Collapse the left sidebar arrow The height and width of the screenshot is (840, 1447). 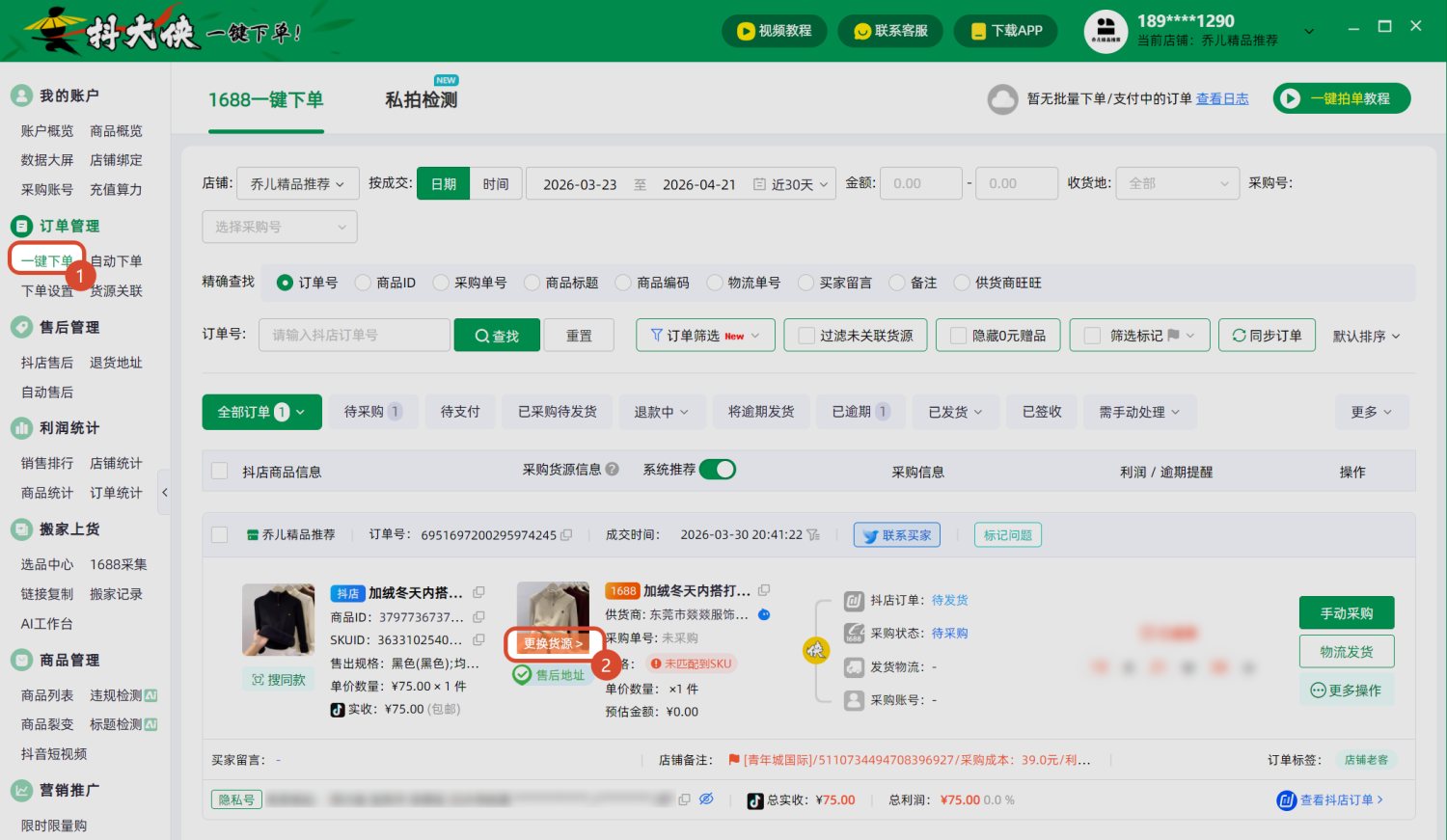coord(164,492)
